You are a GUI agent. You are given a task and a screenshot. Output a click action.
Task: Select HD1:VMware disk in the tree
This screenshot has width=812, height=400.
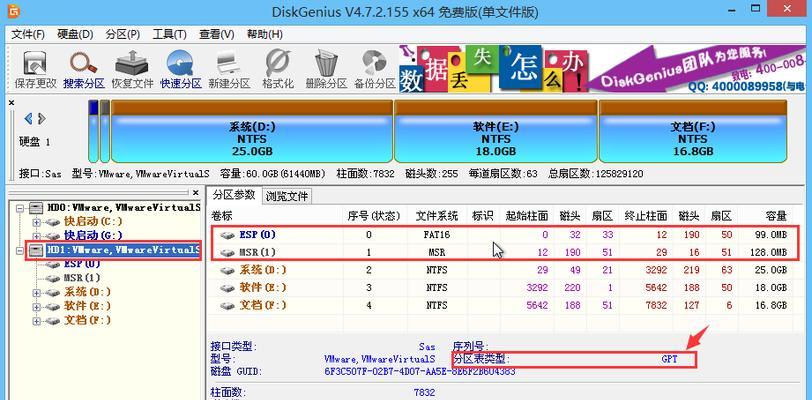[123, 250]
